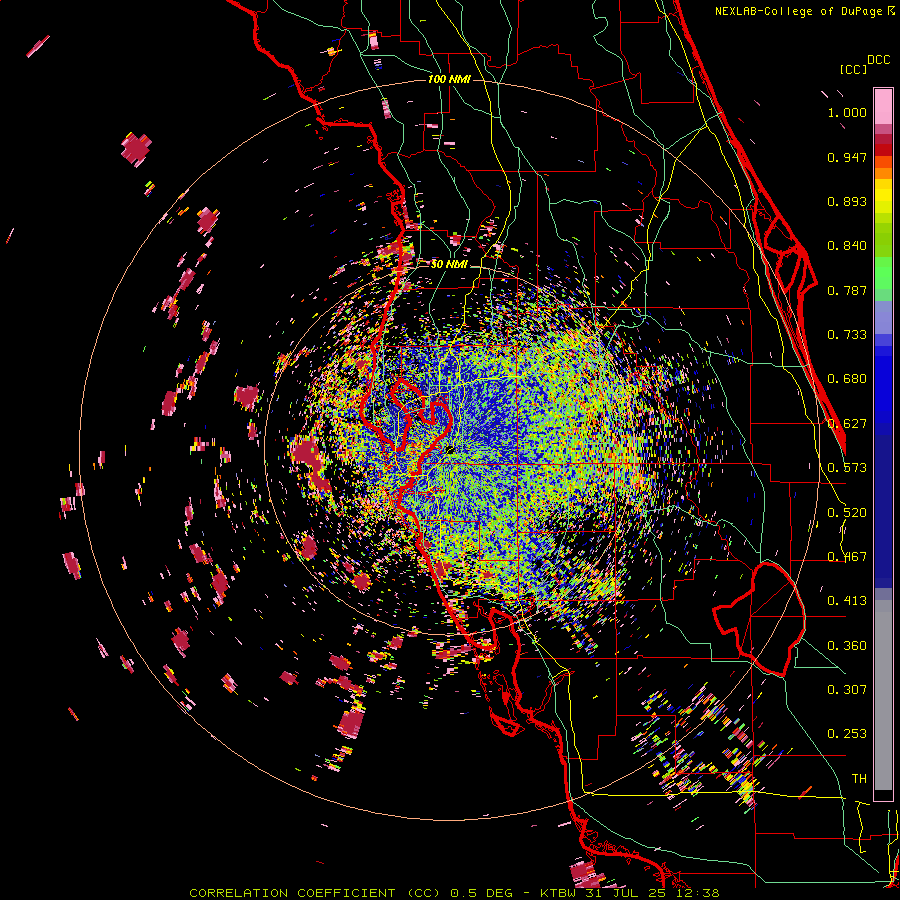Click the 1.000 scale value
This screenshot has width=900, height=900.
click(x=847, y=112)
